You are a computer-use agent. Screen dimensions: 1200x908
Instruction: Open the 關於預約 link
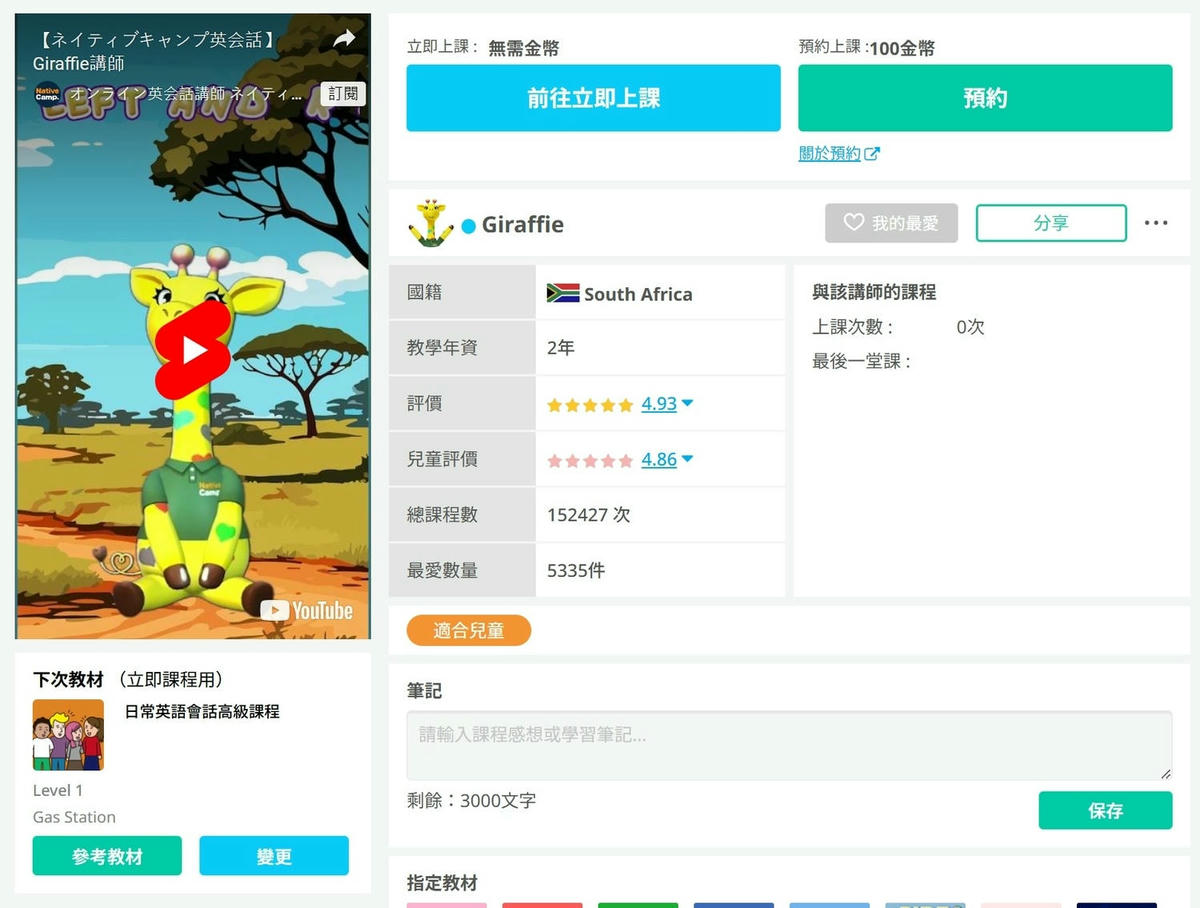(x=830, y=153)
